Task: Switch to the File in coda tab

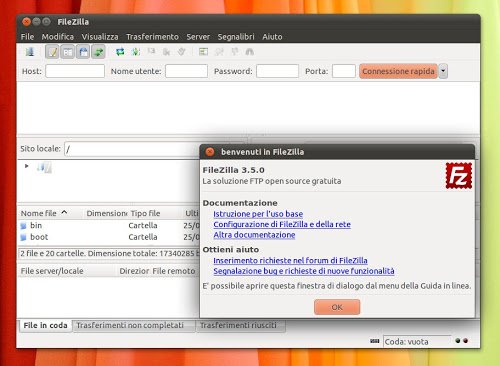Action: [x=45, y=325]
